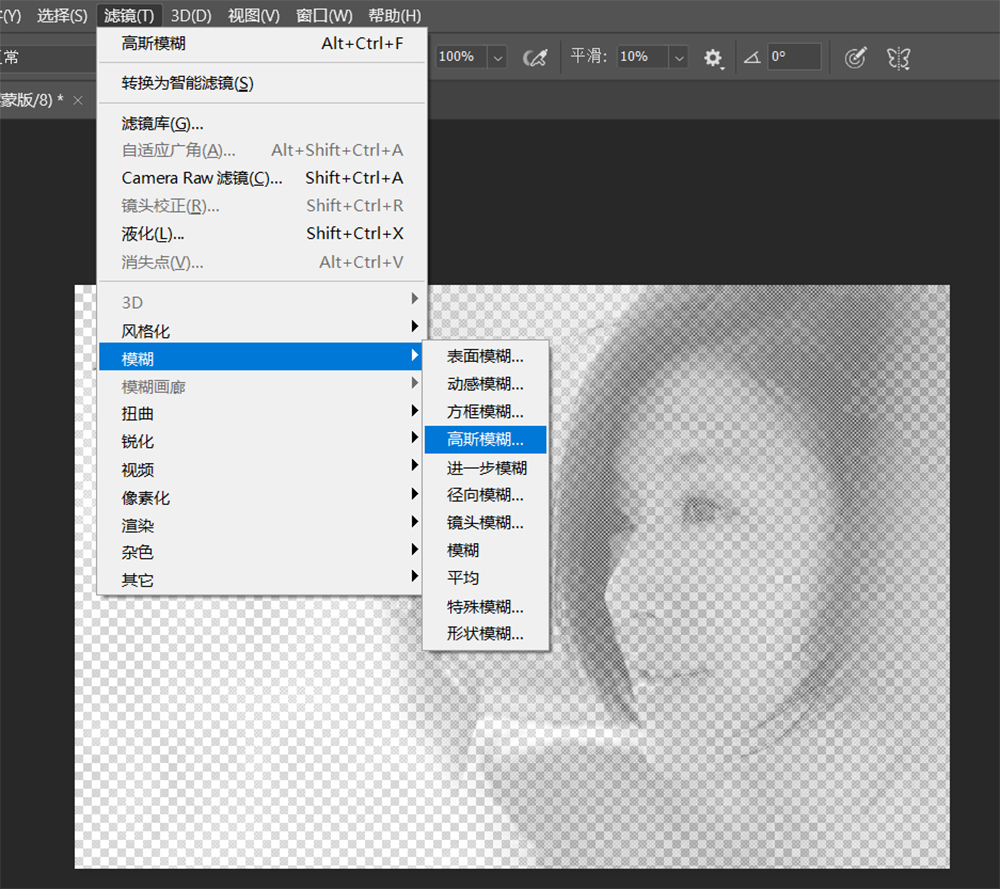The width and height of the screenshot is (1000, 889).
Task: Toggle tablet pressure controls opacity icon
Action: [x=535, y=57]
